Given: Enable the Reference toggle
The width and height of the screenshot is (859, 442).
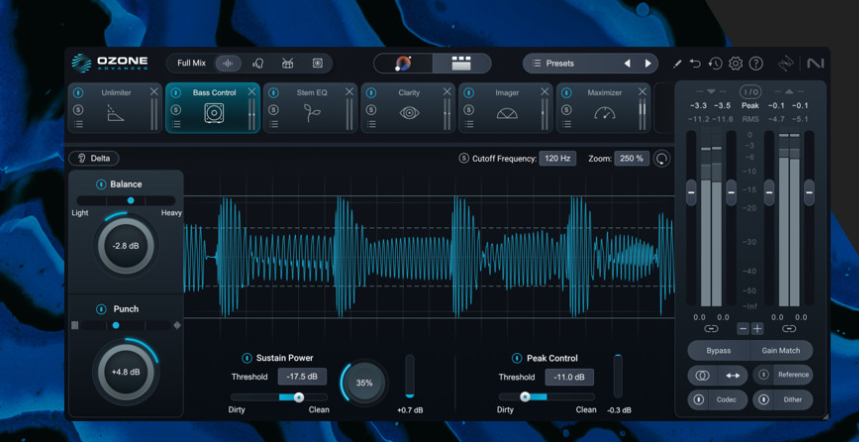Looking at the screenshot, I should coord(763,375).
